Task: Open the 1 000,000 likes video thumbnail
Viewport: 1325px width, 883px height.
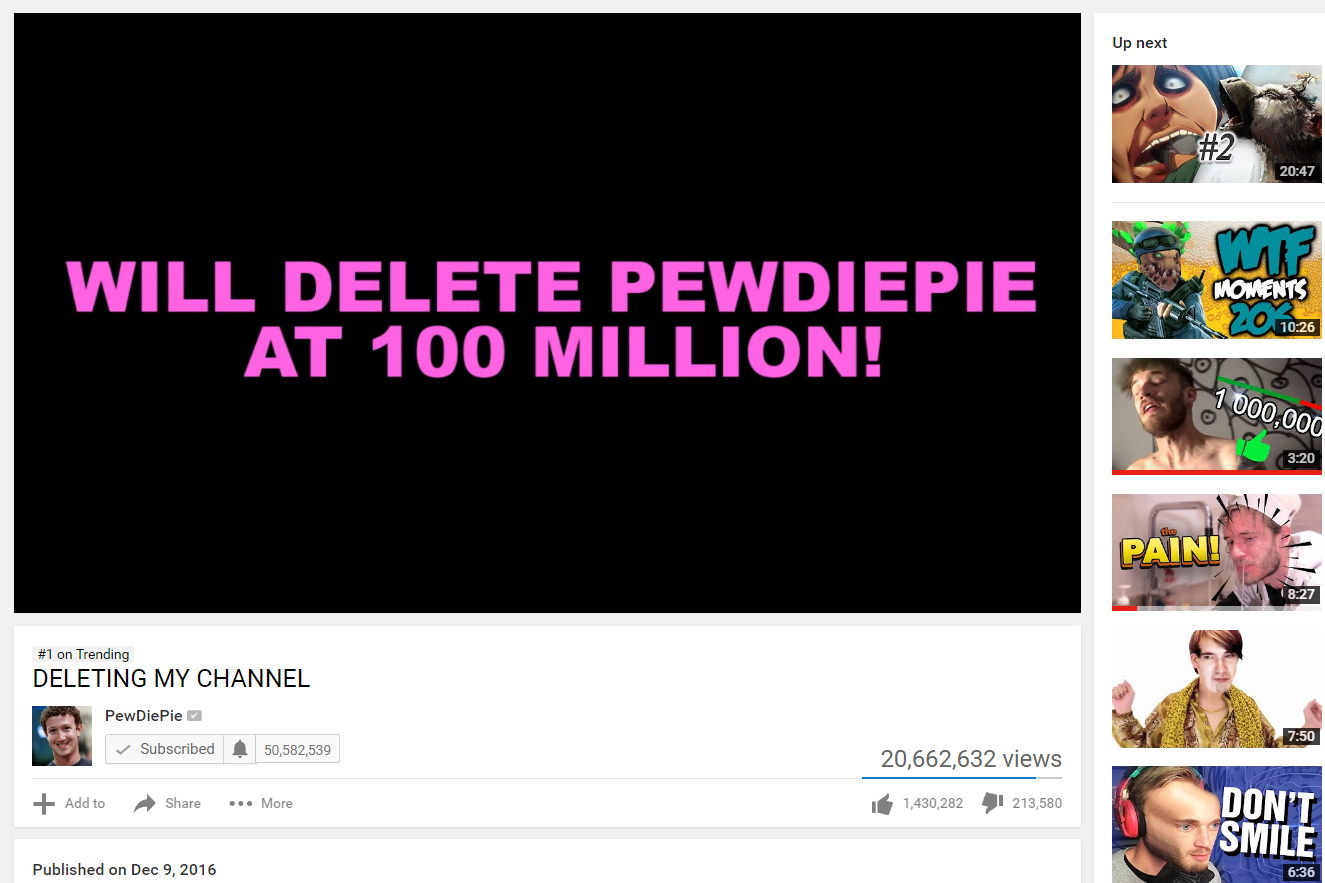Action: (x=1217, y=416)
